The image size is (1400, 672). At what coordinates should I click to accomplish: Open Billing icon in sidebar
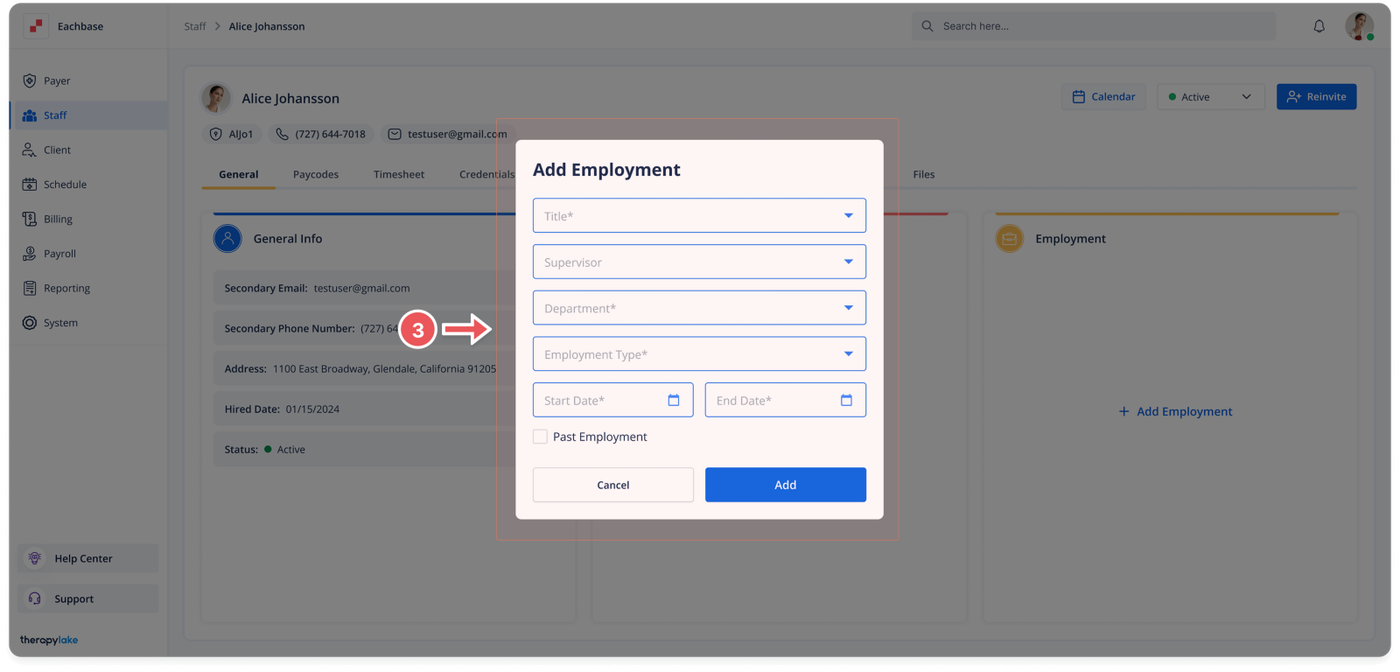tap(29, 219)
